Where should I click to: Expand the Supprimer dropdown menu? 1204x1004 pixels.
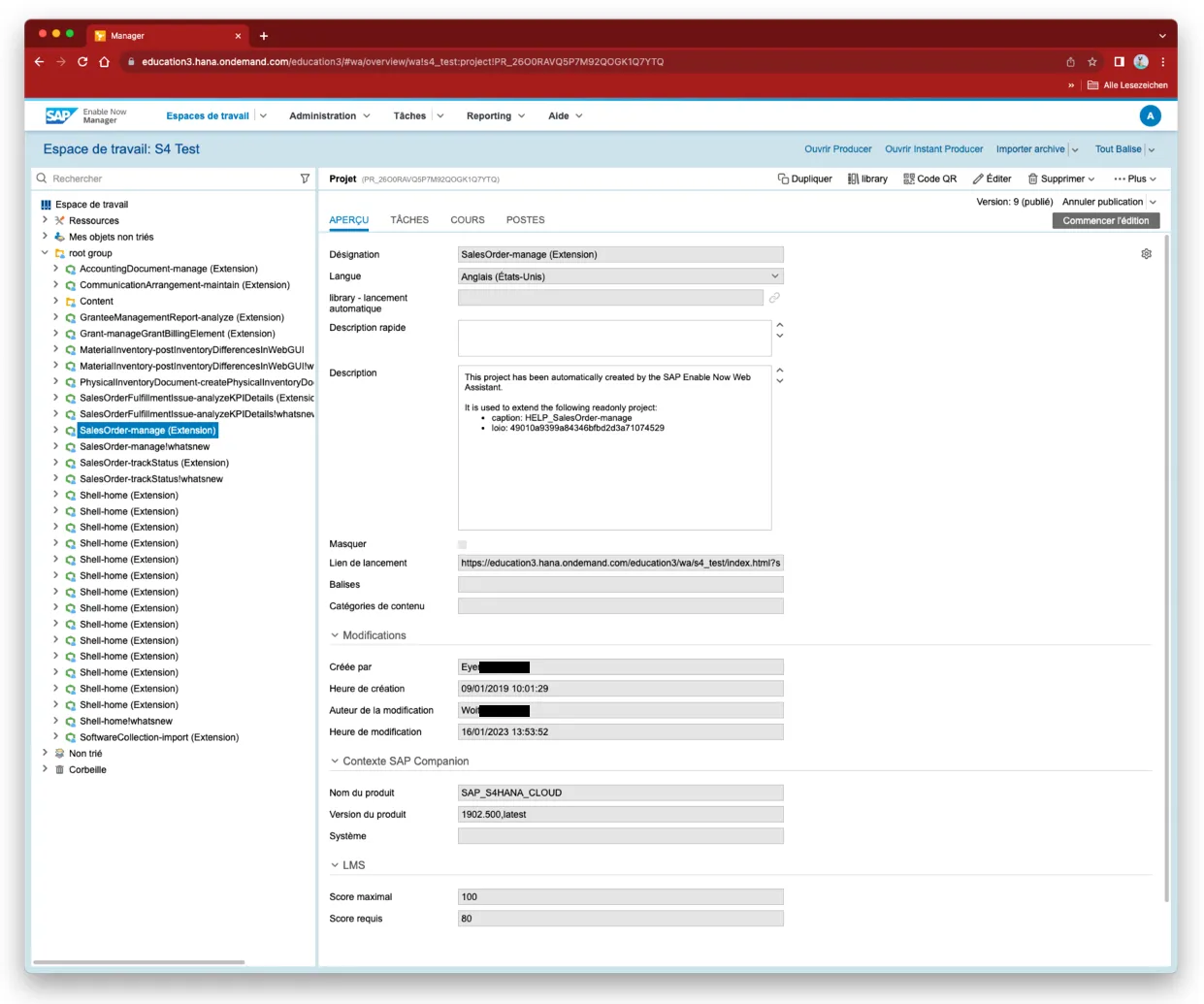point(1091,178)
